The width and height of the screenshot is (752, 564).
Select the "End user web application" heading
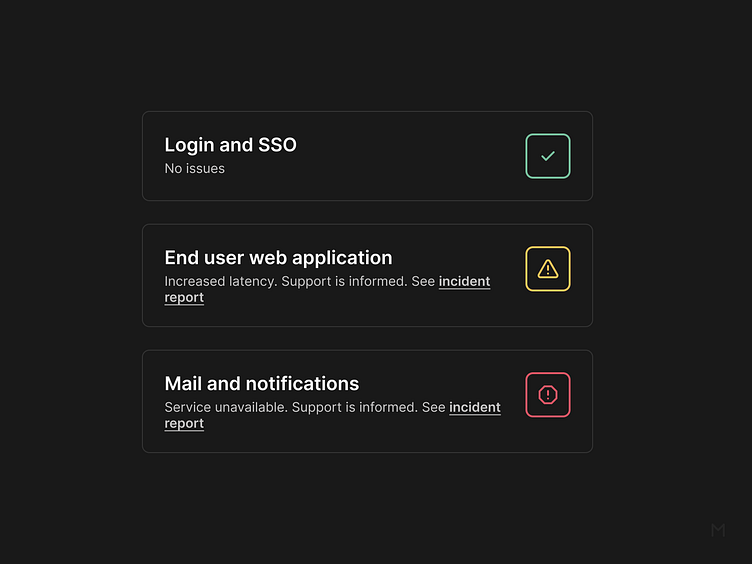[278, 258]
